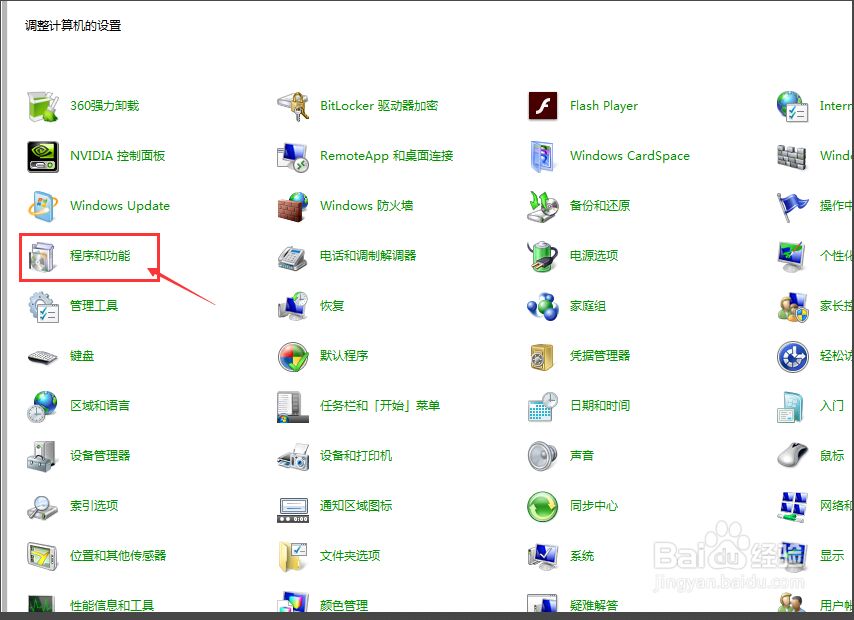
Task: Click the Windows CardSpace link
Action: click(629, 156)
